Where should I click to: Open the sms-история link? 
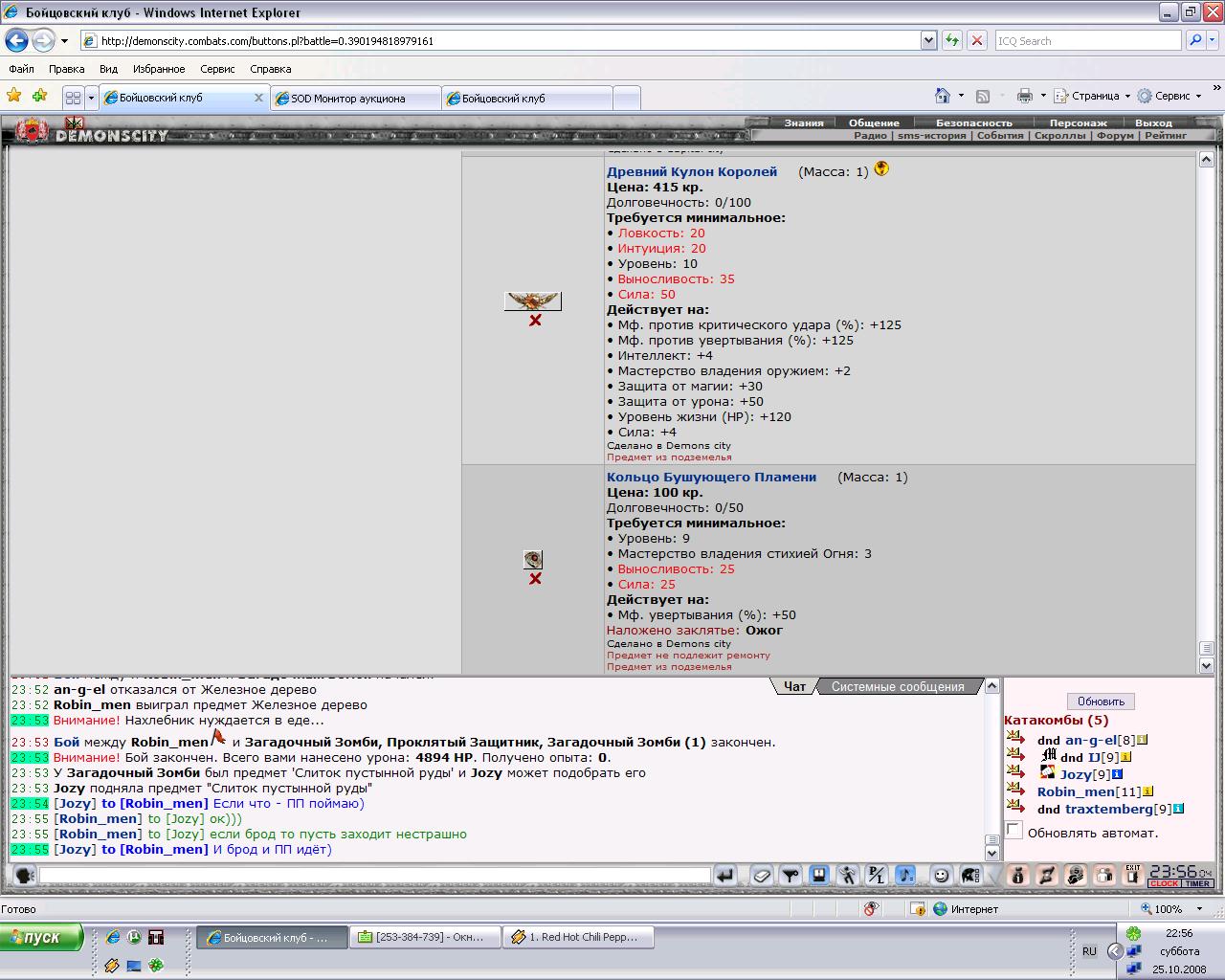pyautogui.click(x=932, y=136)
